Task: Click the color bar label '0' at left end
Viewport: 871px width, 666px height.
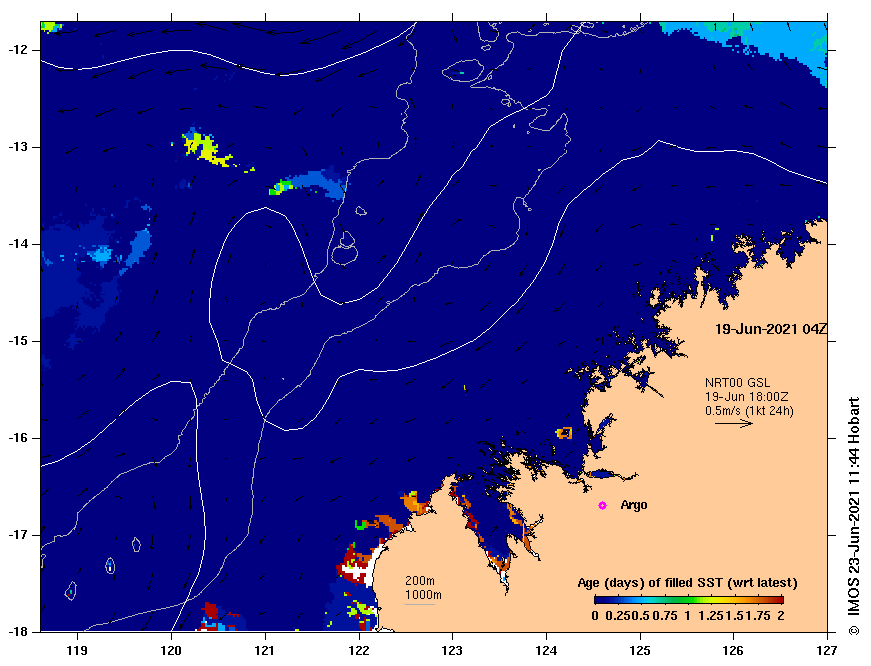Action: [x=595, y=615]
